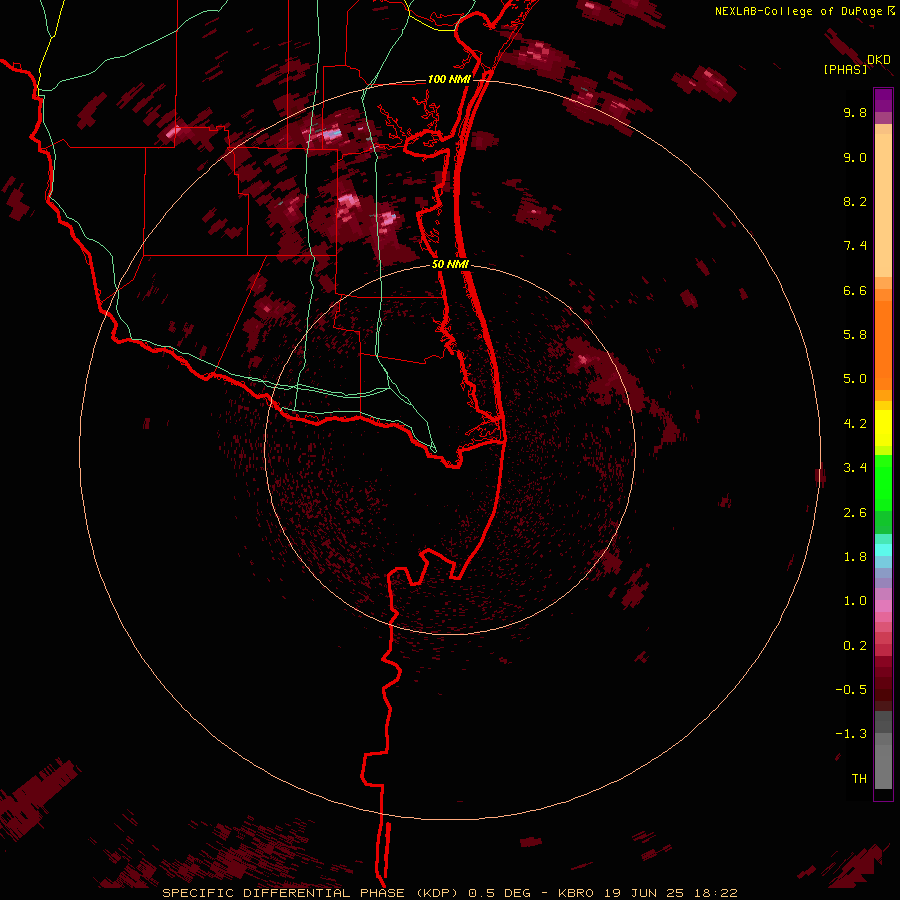The image size is (900, 900).
Task: Click the 5.0 value on the scale
Action: coord(855,379)
